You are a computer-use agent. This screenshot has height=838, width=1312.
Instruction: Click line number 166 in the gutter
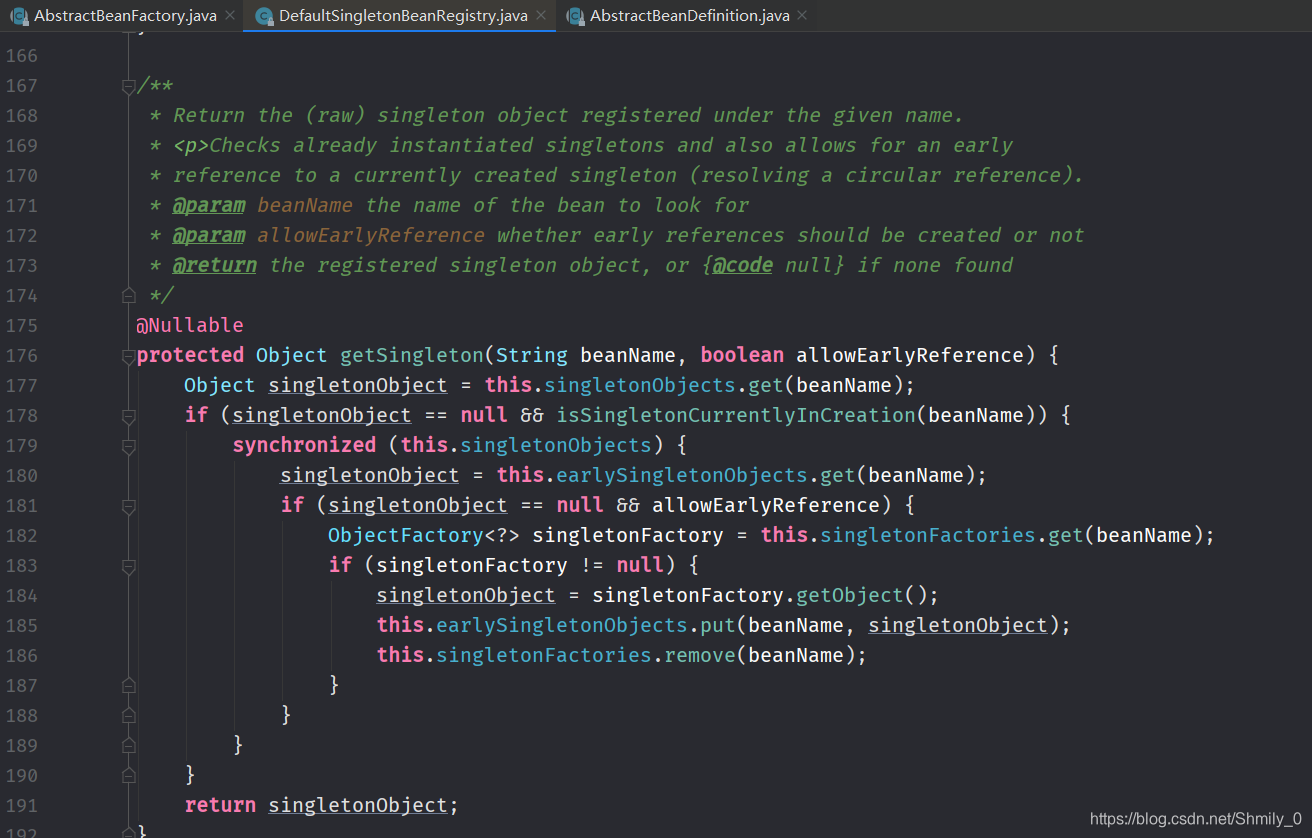click(21, 55)
